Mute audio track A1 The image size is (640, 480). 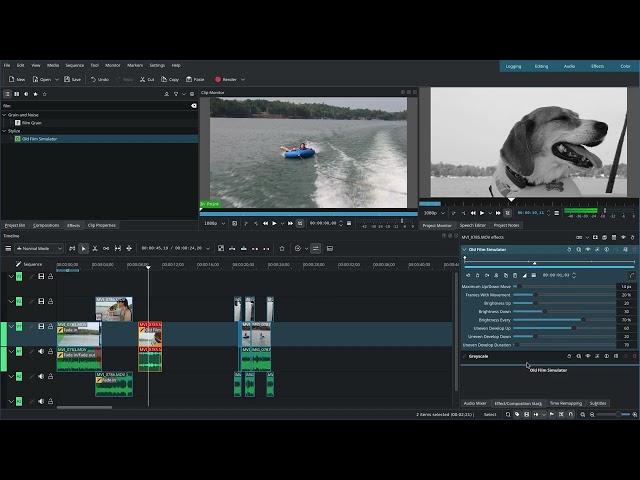click(x=41, y=351)
